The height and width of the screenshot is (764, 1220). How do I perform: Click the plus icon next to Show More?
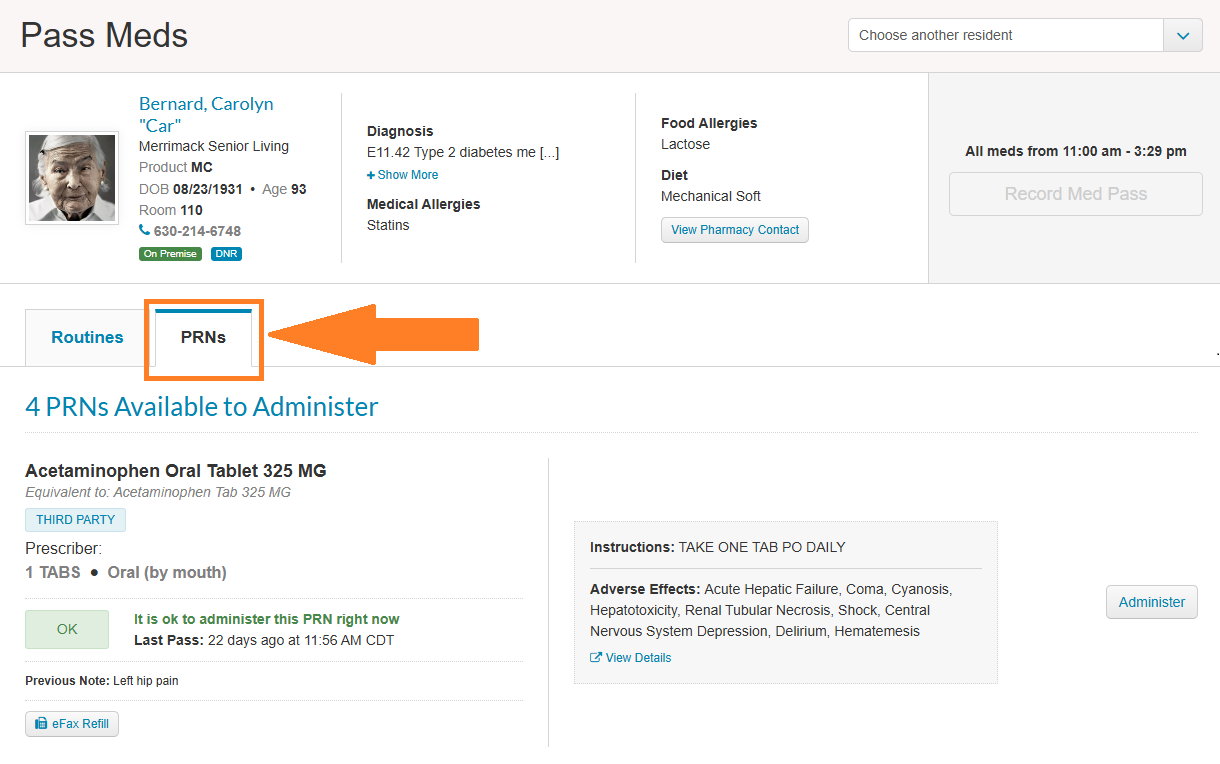click(x=371, y=175)
